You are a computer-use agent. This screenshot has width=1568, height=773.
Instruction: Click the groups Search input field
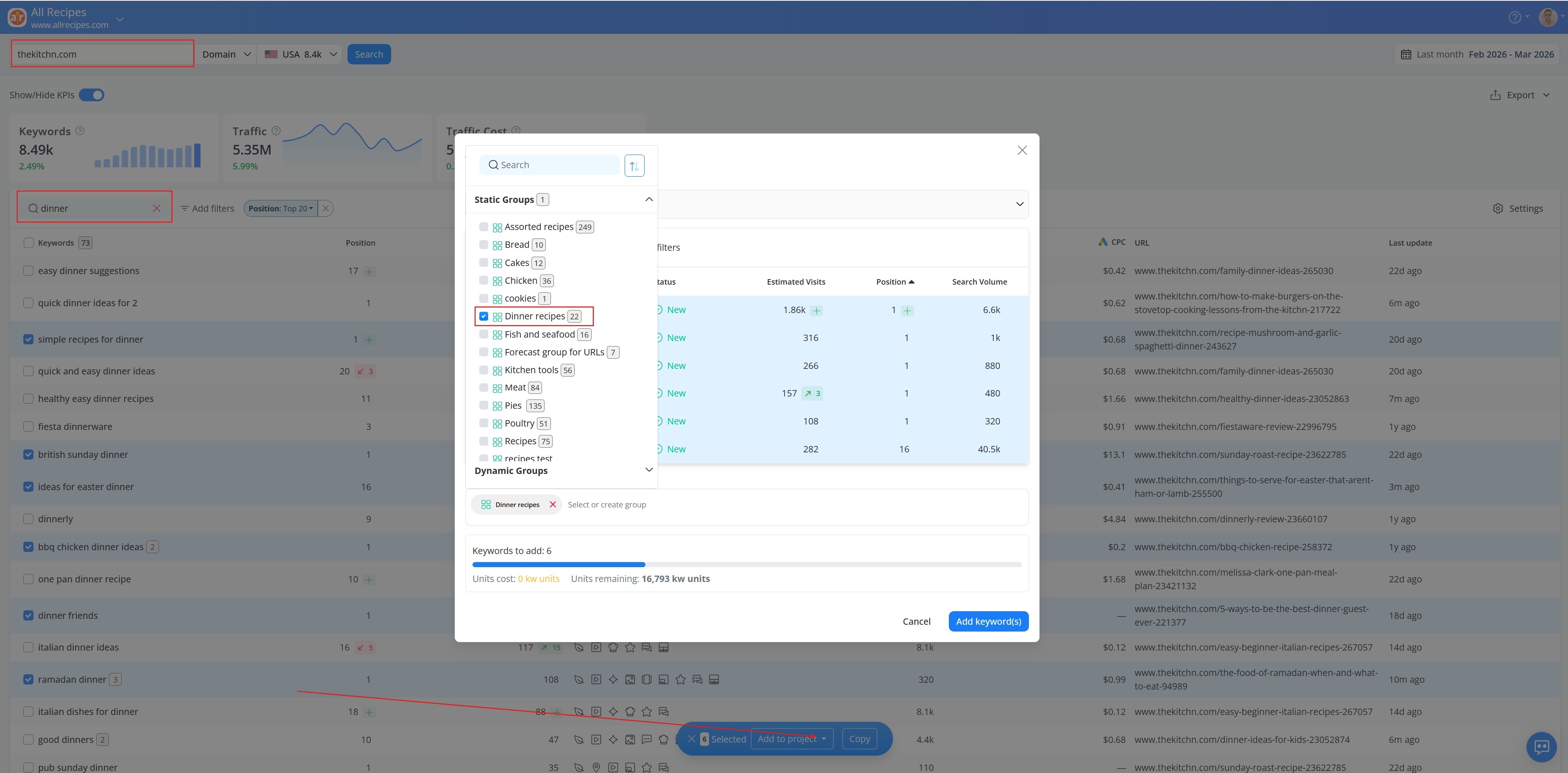[x=550, y=165]
